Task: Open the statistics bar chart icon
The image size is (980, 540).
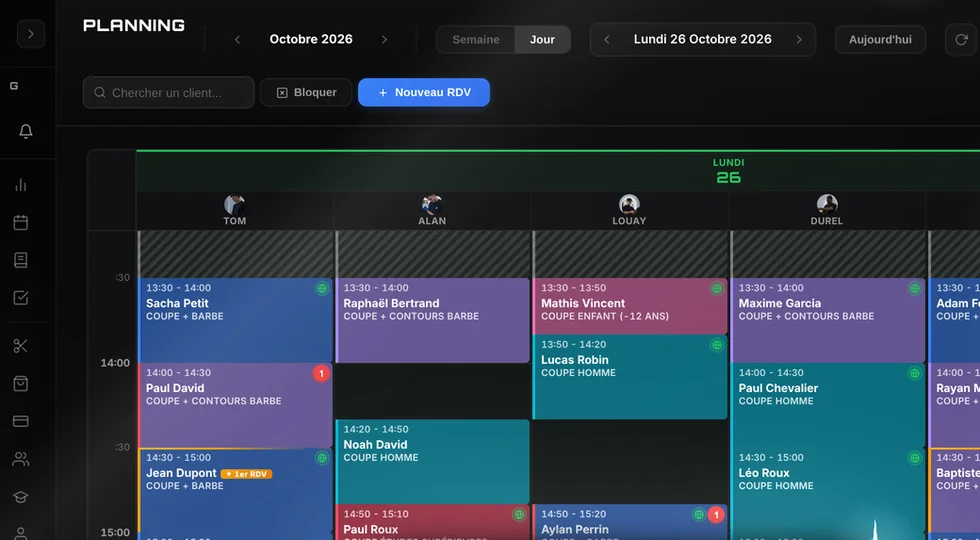Action: click(21, 184)
